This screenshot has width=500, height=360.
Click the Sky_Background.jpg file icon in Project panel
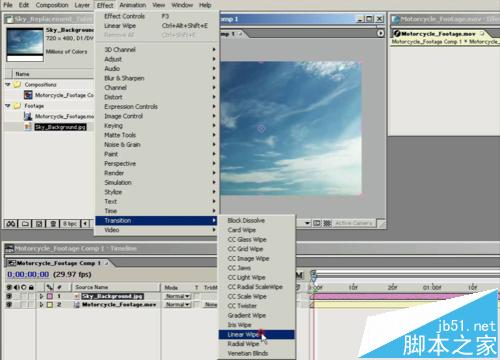pyautogui.click(x=28, y=127)
